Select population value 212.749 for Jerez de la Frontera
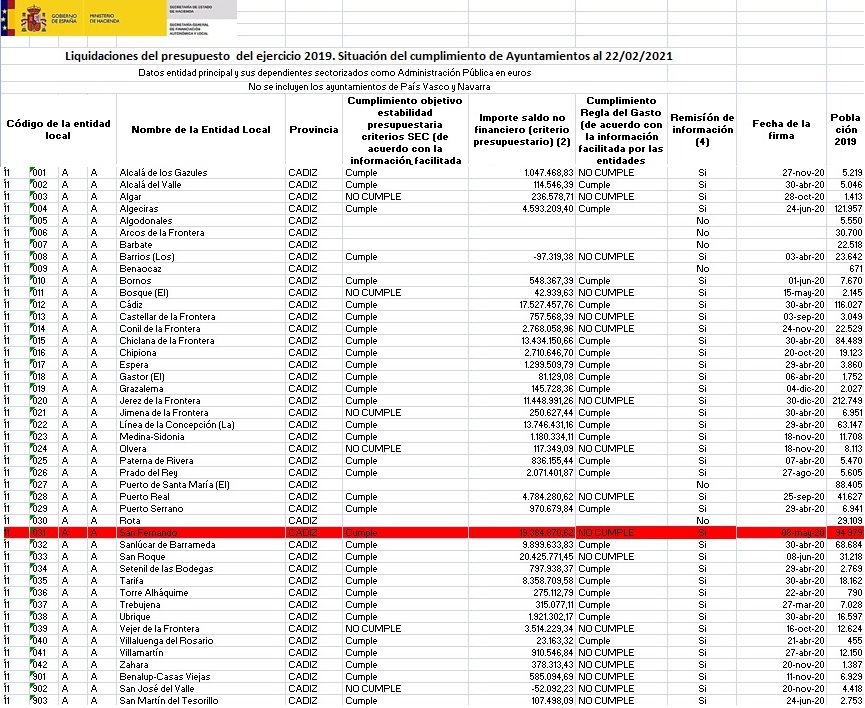Viewport: 865px width, 708px height. [x=846, y=401]
